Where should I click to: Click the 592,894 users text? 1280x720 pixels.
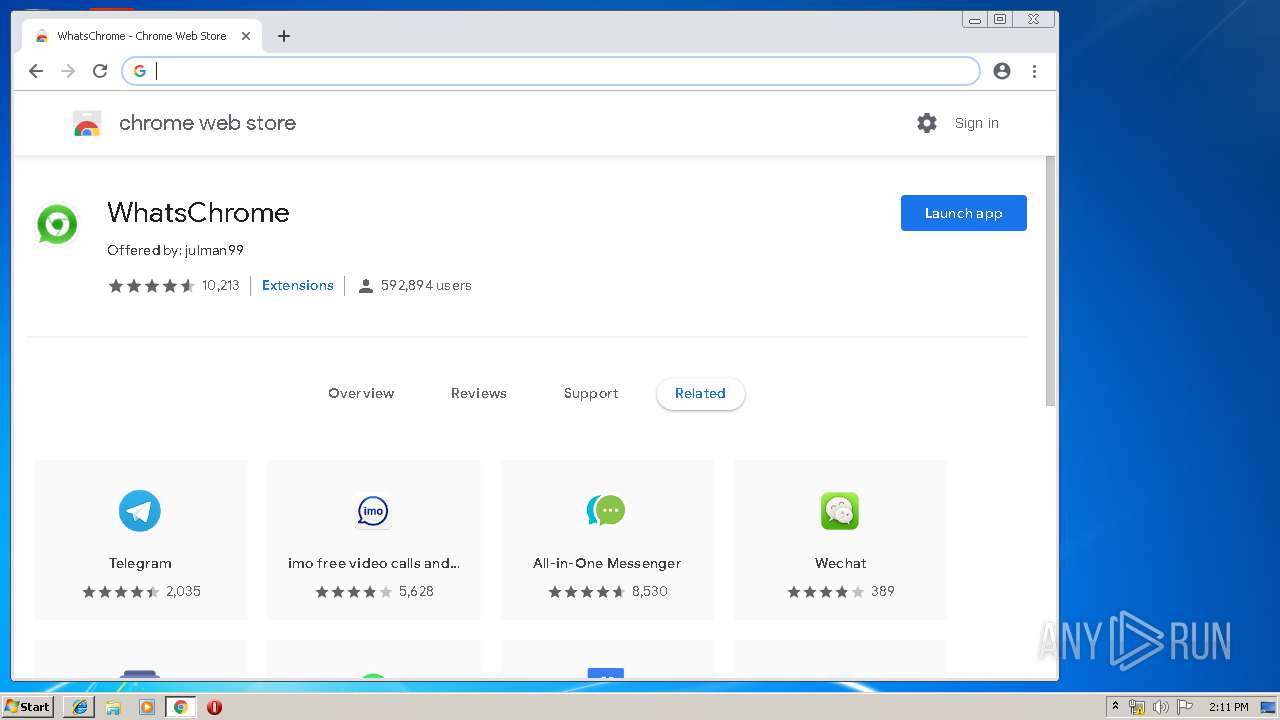coord(425,285)
